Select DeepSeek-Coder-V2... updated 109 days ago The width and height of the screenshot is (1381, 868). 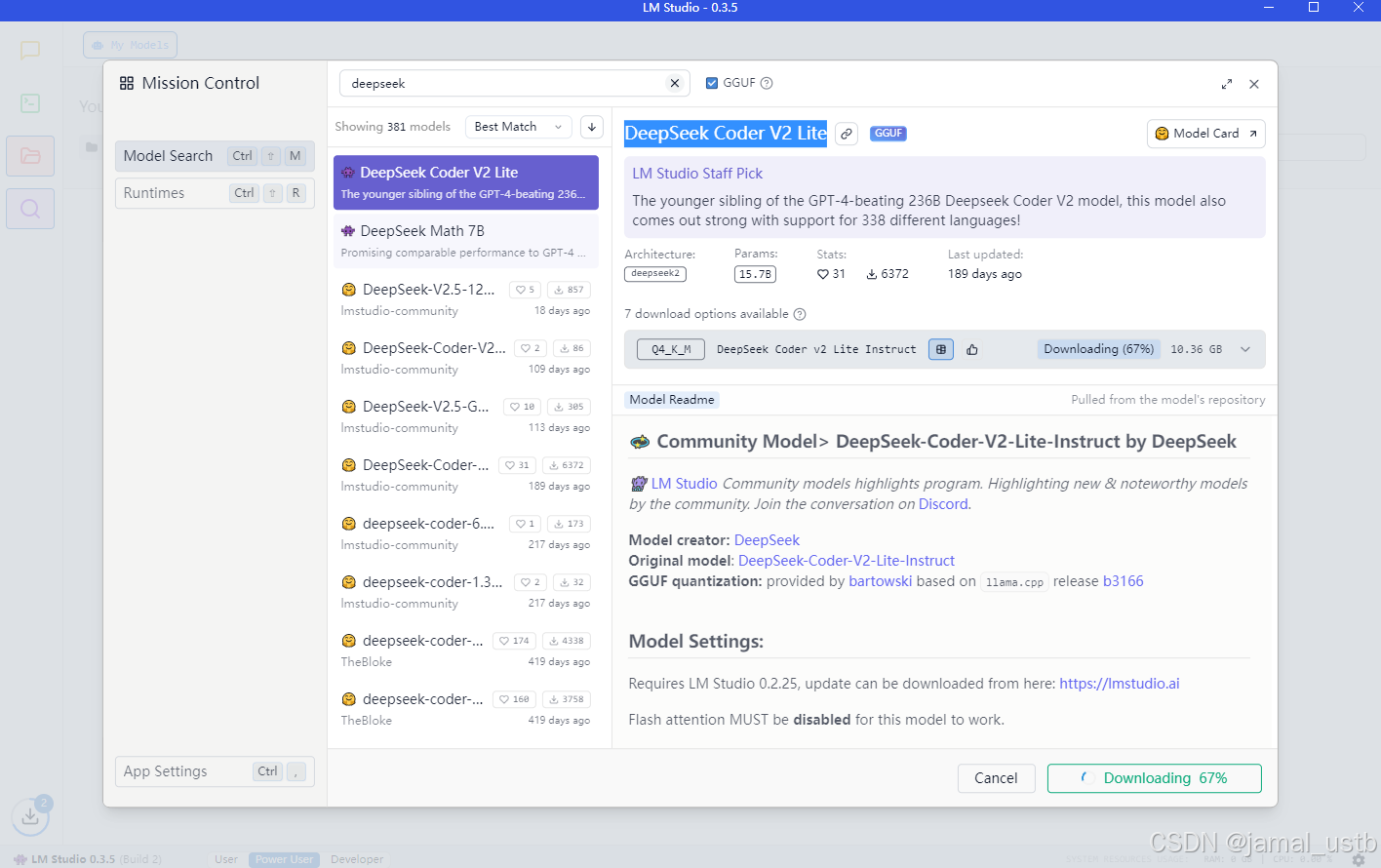pos(466,358)
